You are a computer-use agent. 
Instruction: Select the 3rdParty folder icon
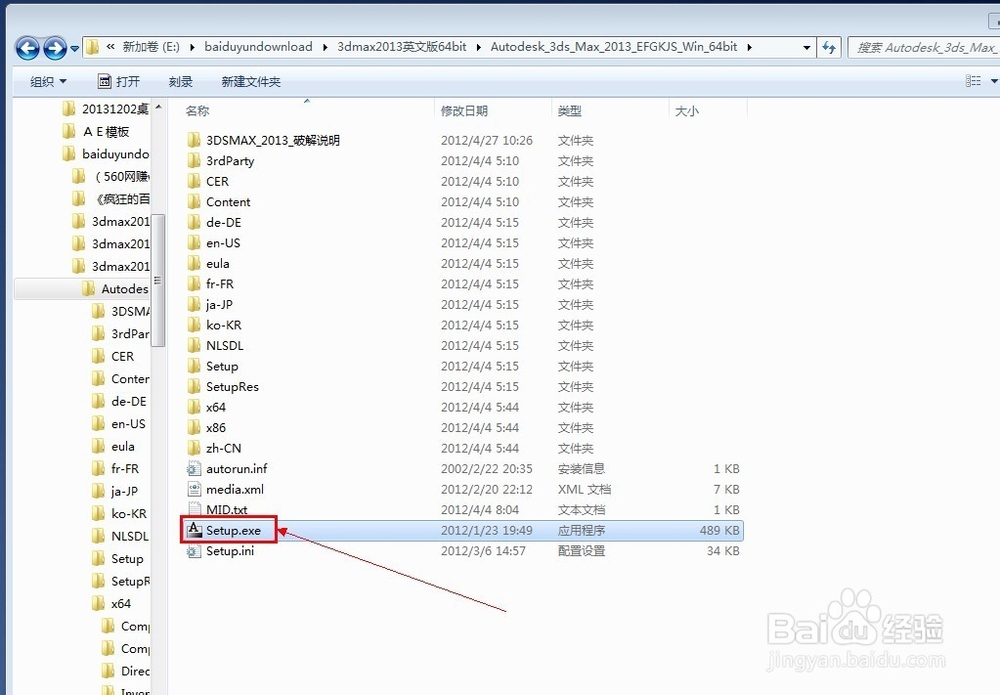click(x=194, y=161)
